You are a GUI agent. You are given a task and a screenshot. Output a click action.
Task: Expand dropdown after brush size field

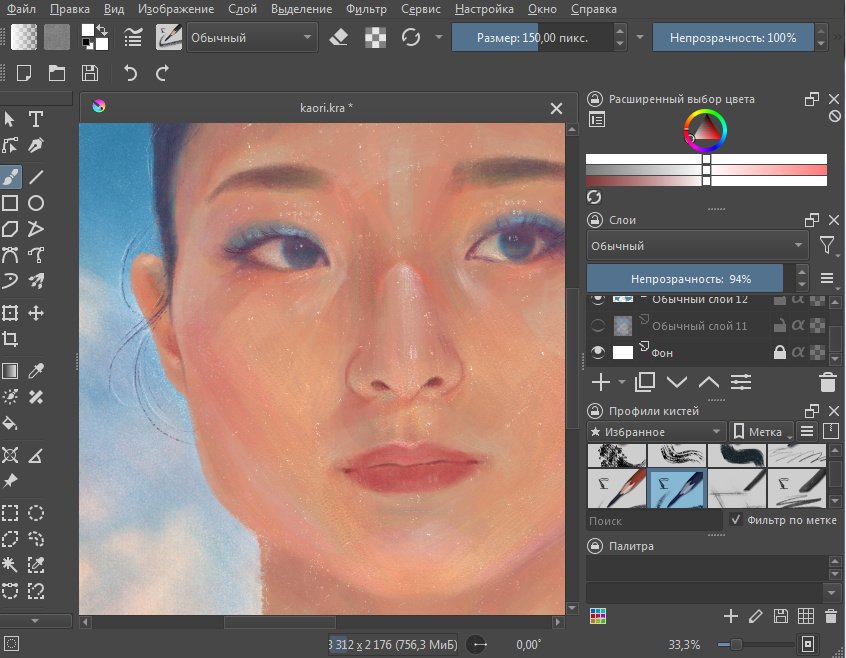coord(640,37)
